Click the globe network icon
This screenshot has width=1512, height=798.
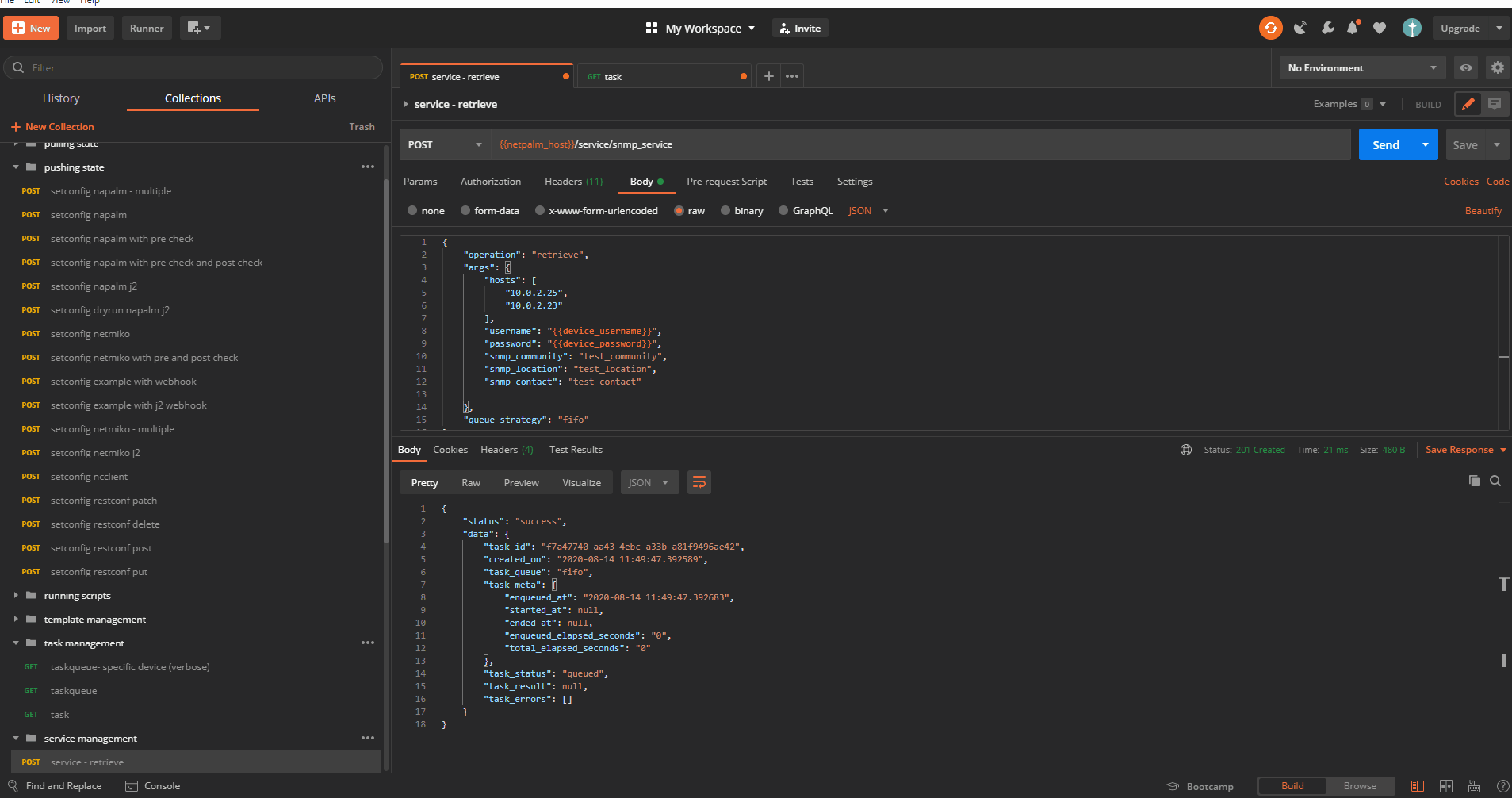tap(1186, 450)
